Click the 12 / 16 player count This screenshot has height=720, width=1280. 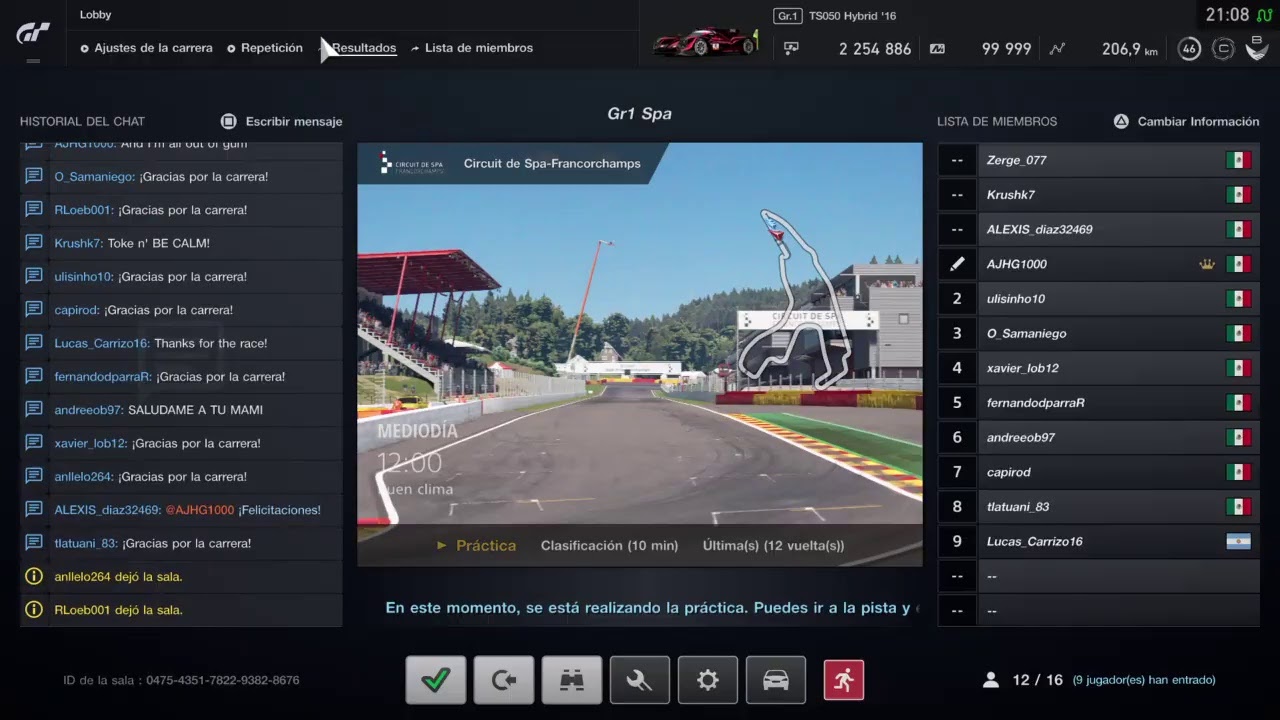coord(1038,680)
